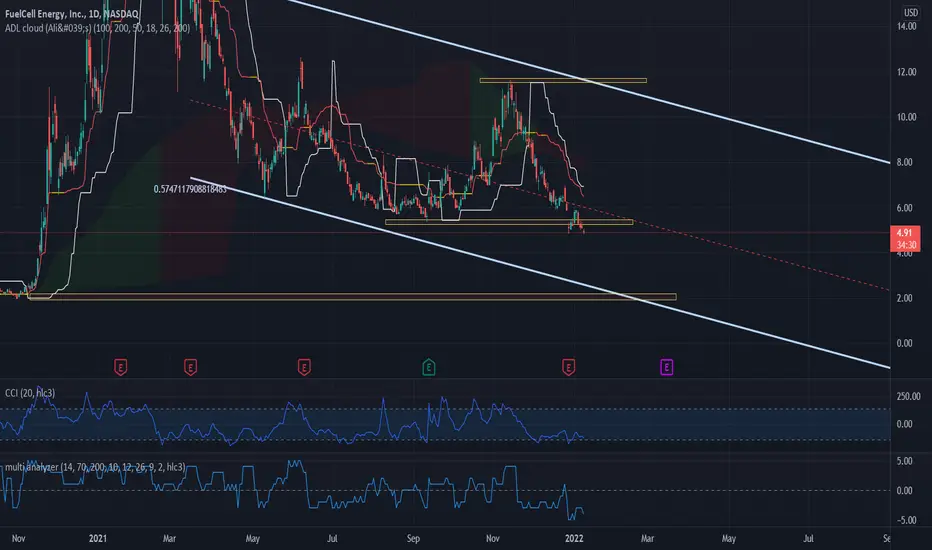
Task: Click the USD currency label on price axis
Action: coord(911,12)
